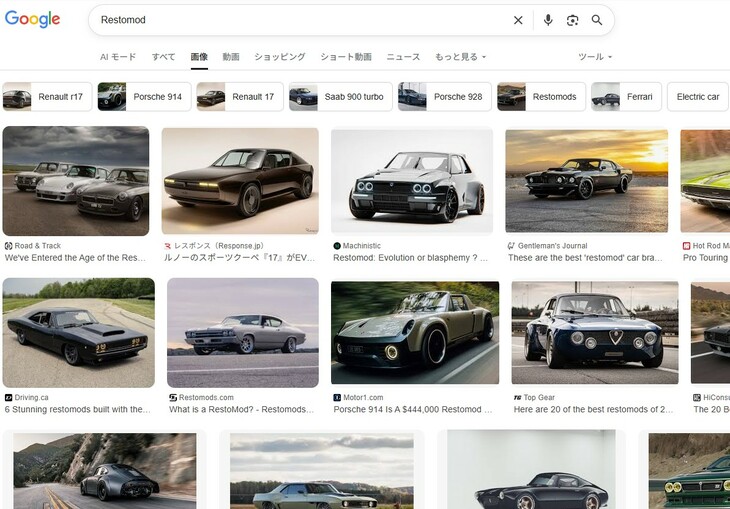Image resolution: width=730 pixels, height=509 pixels.
Task: Open the ツール dropdown
Action: point(595,57)
